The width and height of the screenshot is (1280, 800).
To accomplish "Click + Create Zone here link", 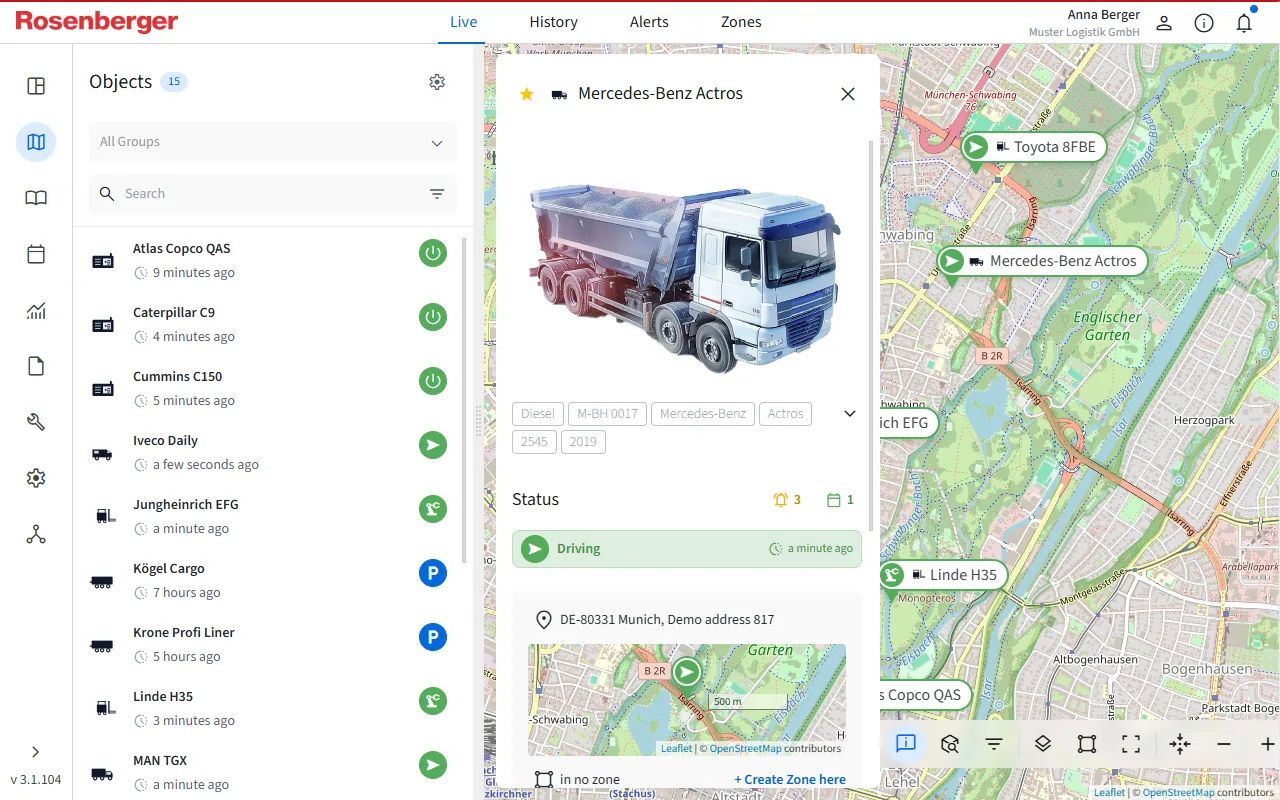I will pos(790,780).
